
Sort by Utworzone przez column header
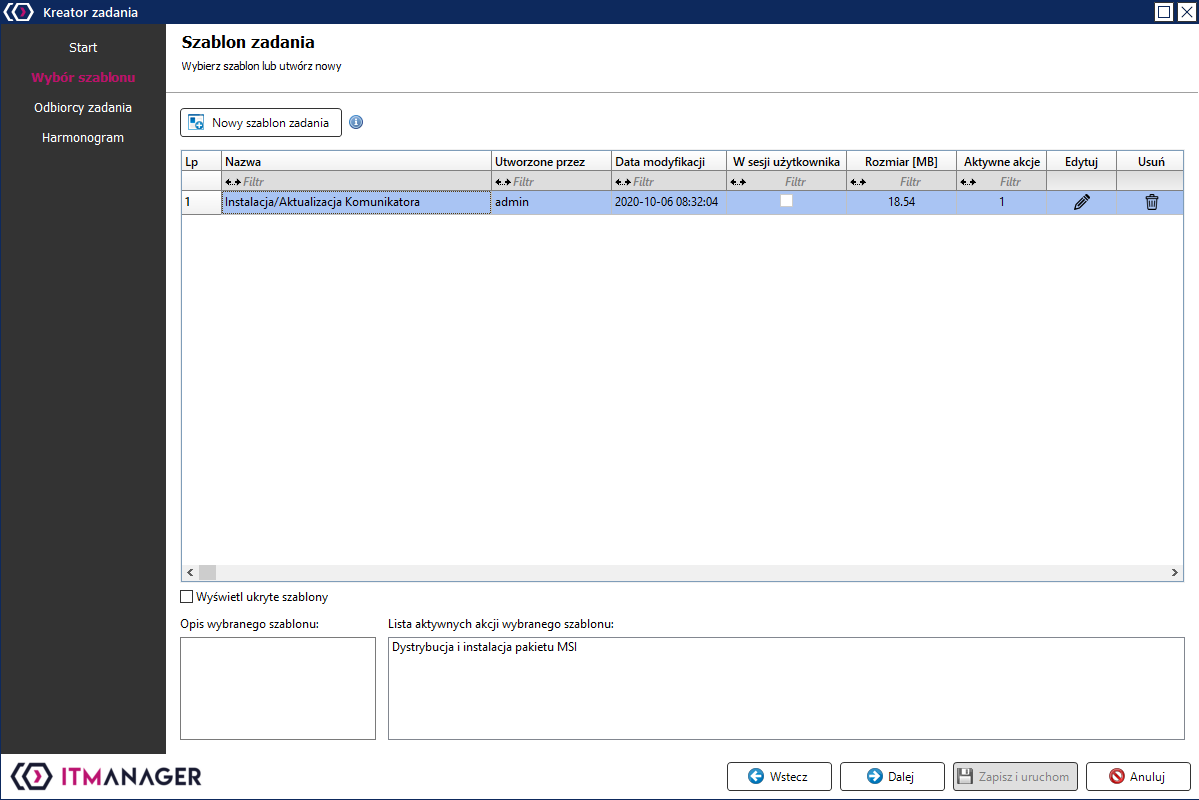tap(551, 161)
